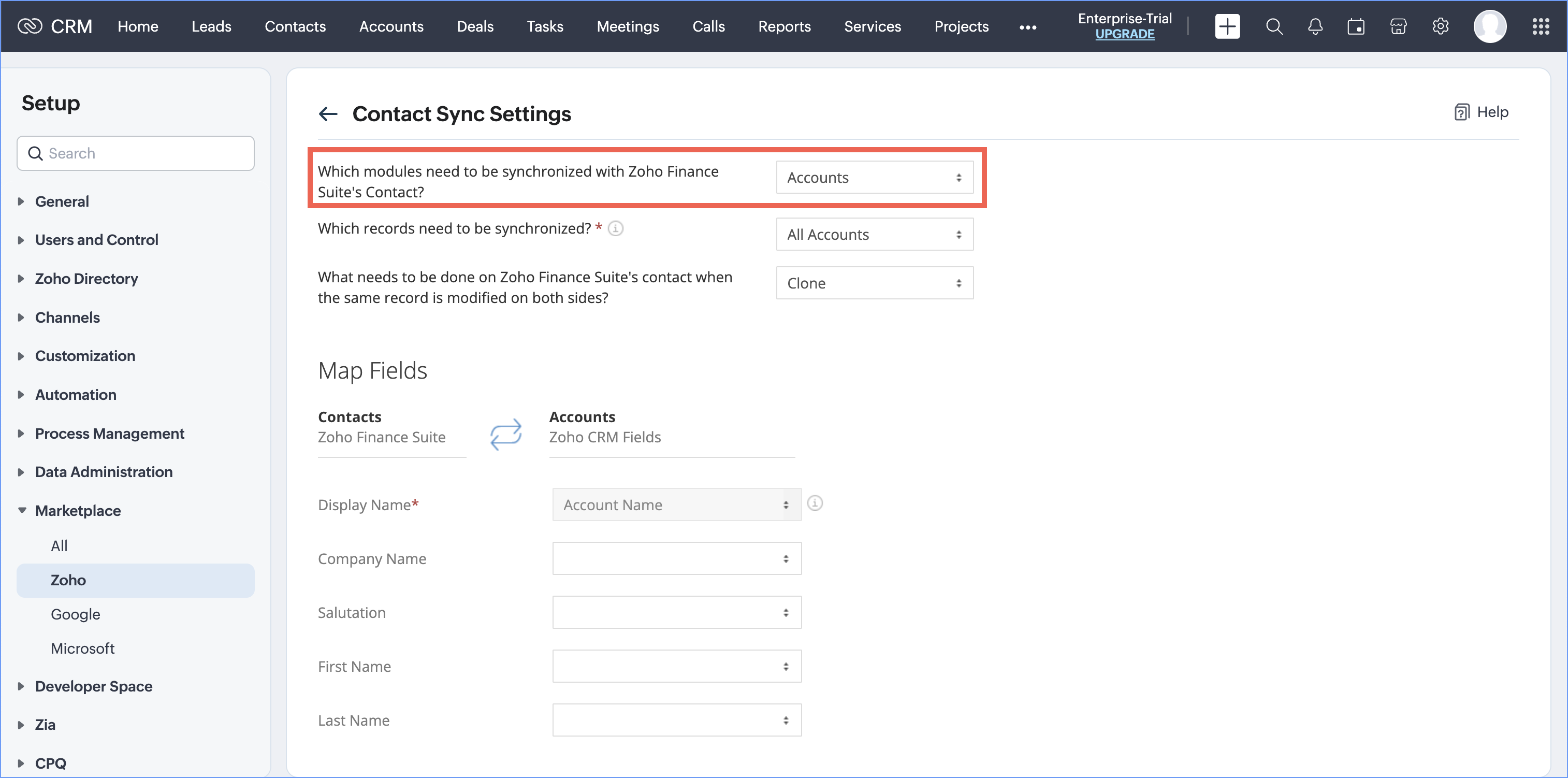The width and height of the screenshot is (1568, 778).
Task: Open the Deals module tab
Action: point(475,27)
